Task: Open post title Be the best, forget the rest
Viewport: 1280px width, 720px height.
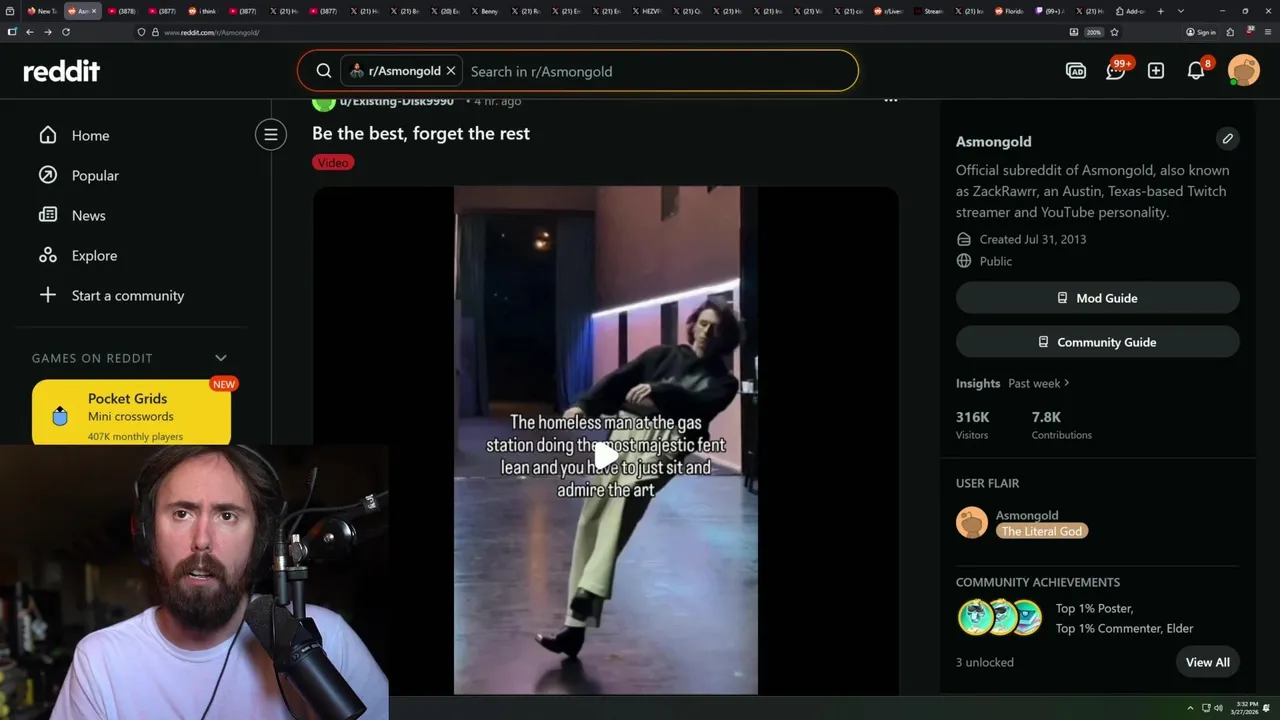Action: [421, 133]
